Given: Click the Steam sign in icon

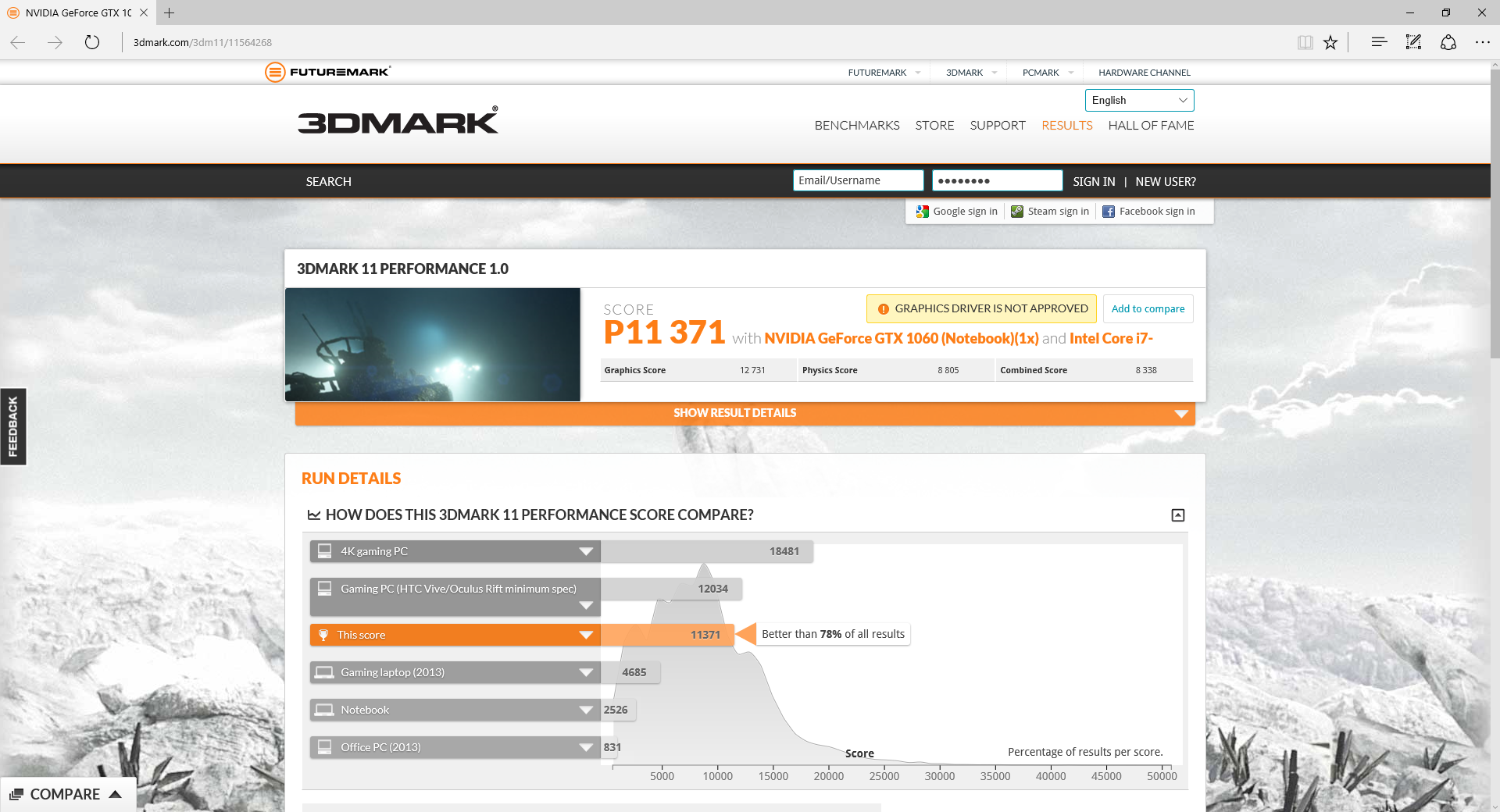Looking at the screenshot, I should coord(1017,212).
